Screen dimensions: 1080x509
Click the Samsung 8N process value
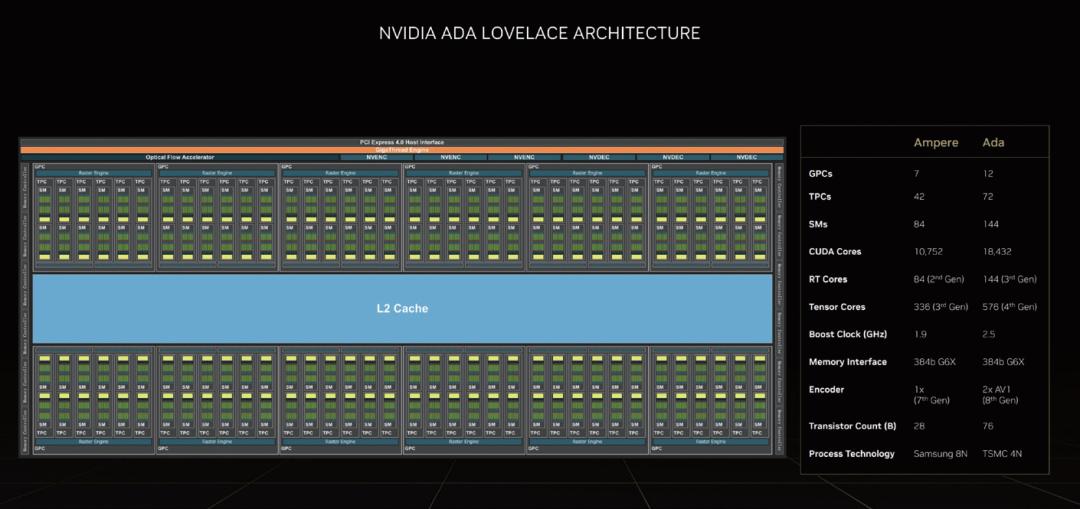pyautogui.click(x=941, y=454)
